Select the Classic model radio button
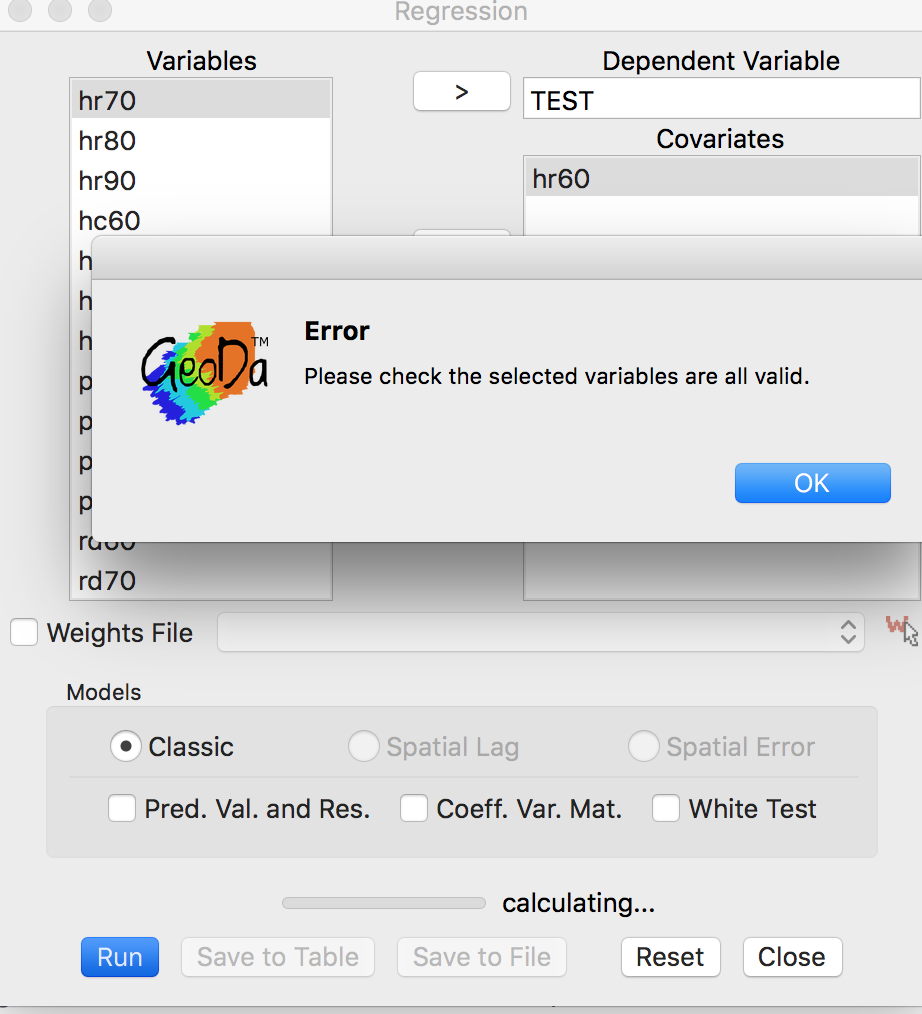 tap(125, 746)
